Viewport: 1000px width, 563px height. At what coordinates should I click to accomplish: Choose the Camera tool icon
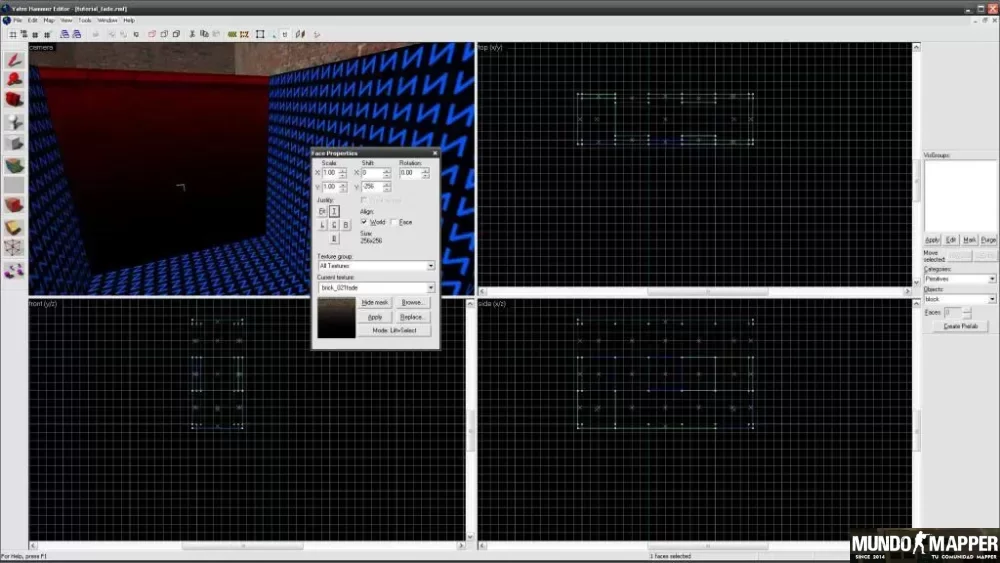[14, 100]
